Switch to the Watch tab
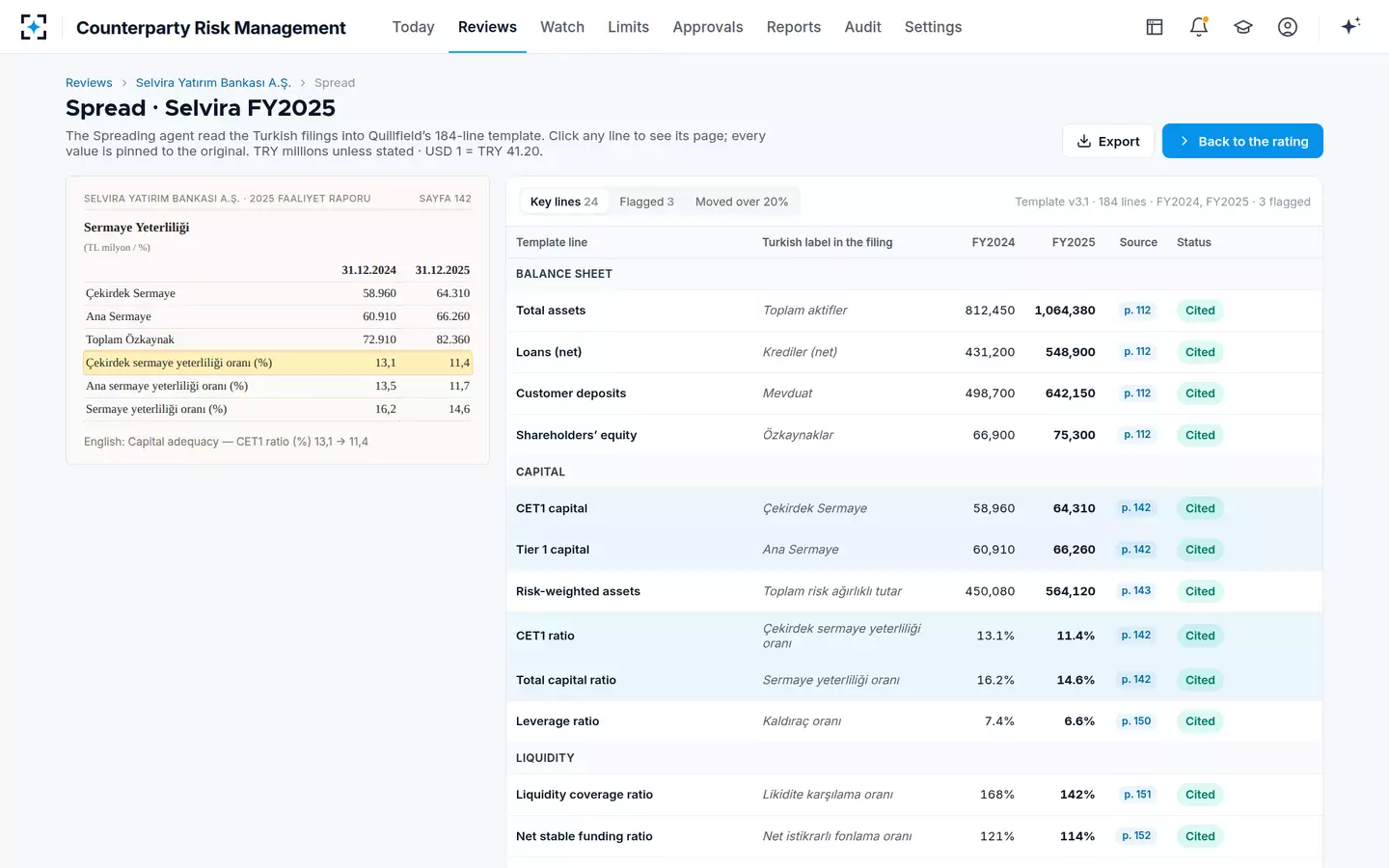 tap(562, 27)
